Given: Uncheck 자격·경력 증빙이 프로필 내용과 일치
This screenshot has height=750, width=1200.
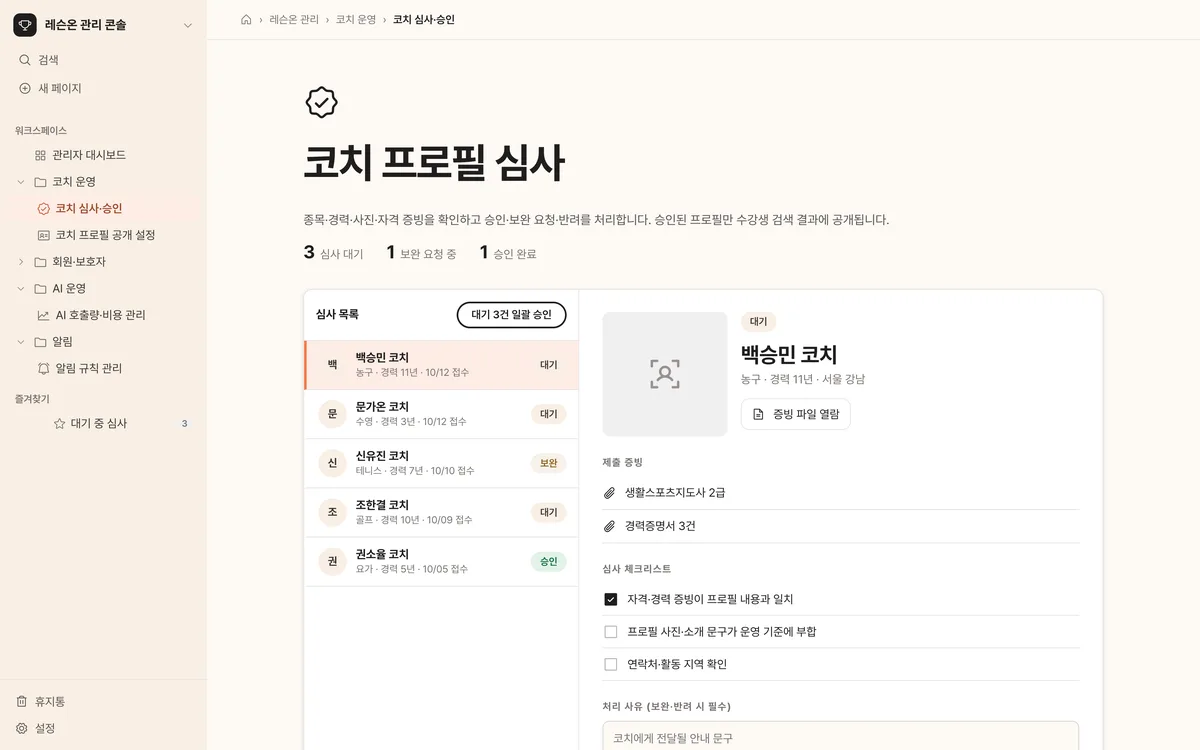Looking at the screenshot, I should pos(611,599).
